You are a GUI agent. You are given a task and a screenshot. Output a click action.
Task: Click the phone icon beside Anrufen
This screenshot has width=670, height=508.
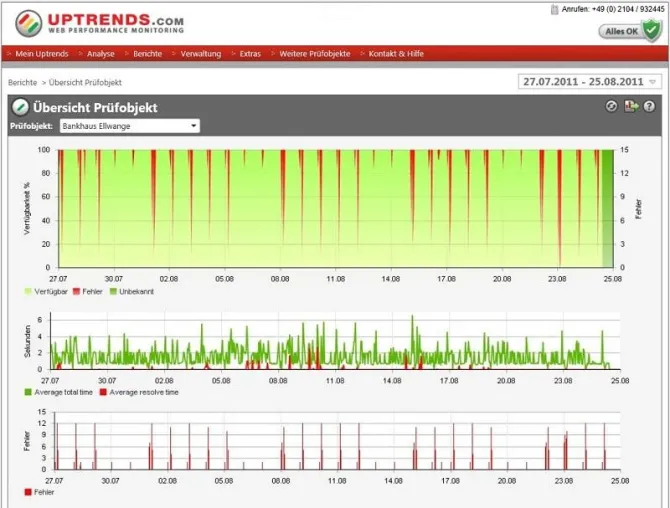point(554,9)
